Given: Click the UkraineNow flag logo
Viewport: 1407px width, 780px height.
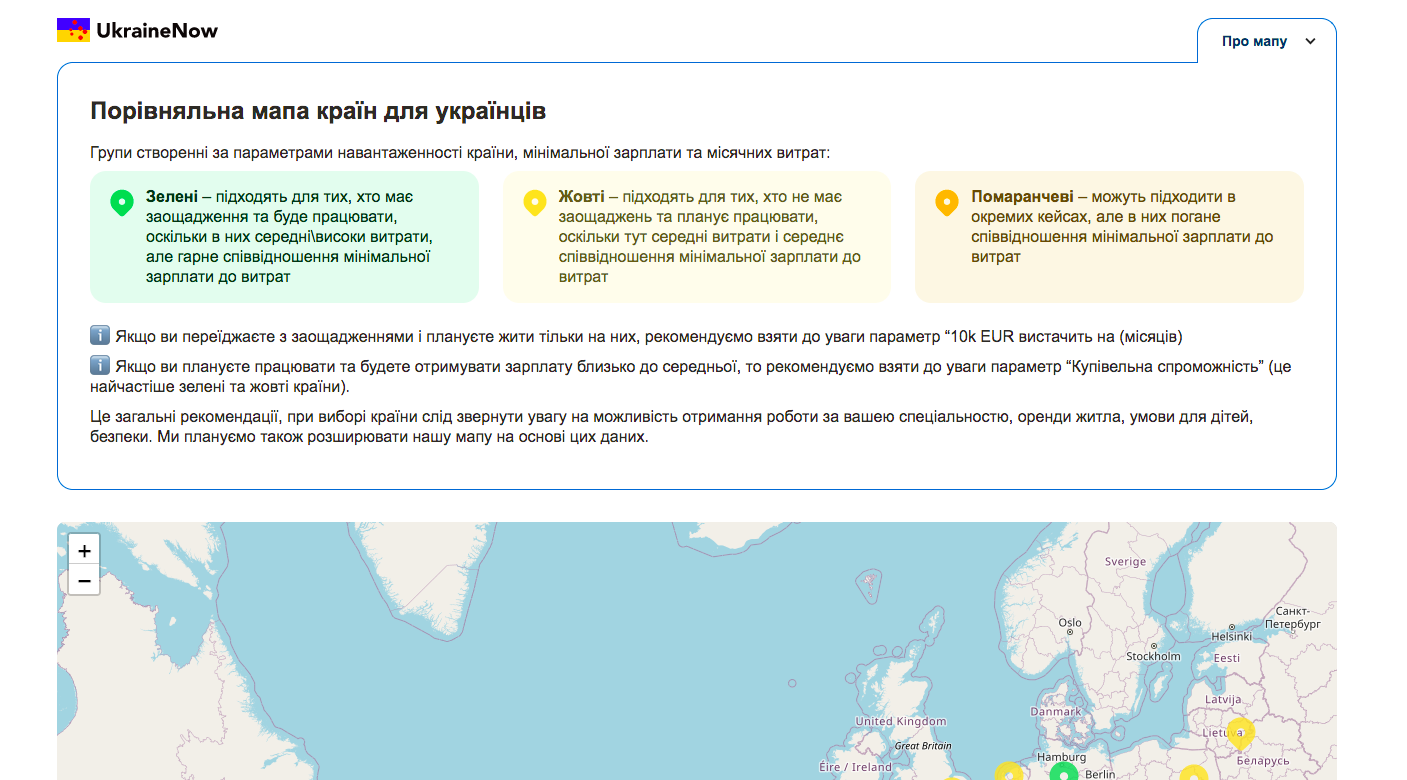Looking at the screenshot, I should (72, 29).
